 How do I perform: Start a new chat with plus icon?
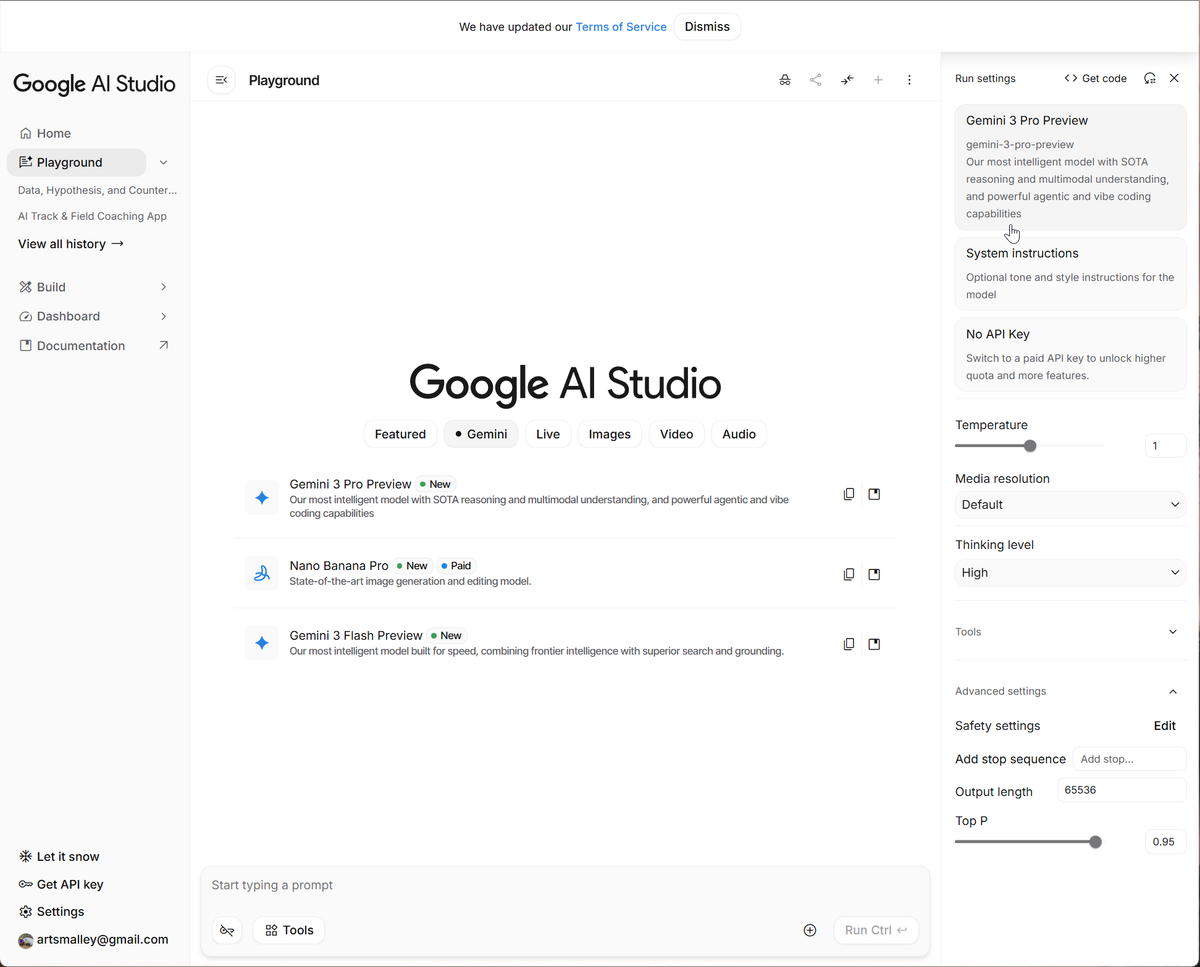pyautogui.click(x=878, y=80)
